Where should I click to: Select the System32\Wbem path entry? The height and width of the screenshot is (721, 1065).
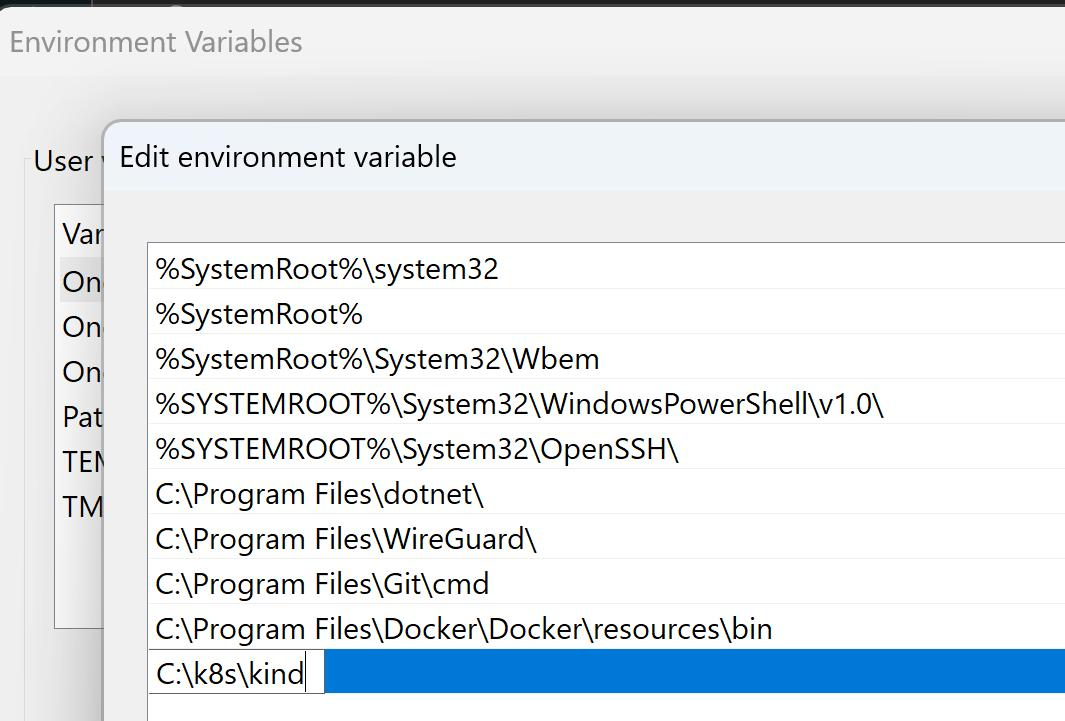tap(377, 359)
